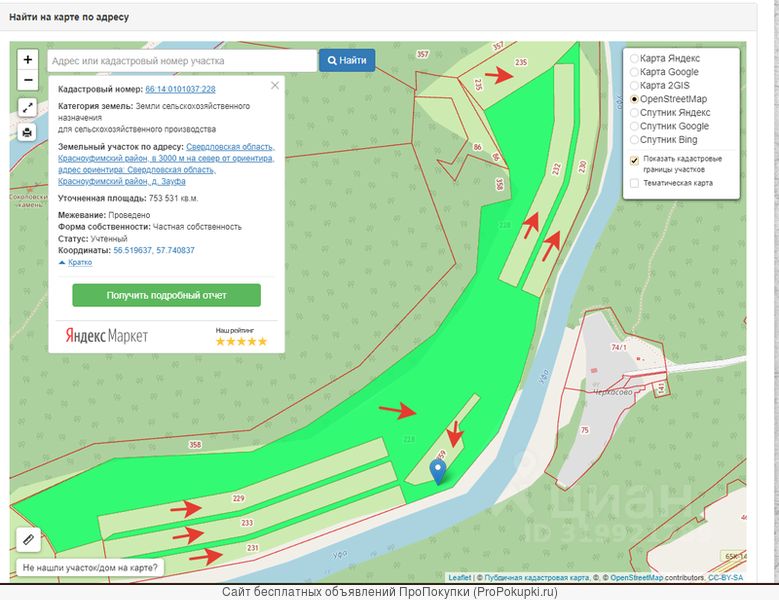Open the ruler measurement tool
The height and width of the screenshot is (600, 779).
(28, 539)
